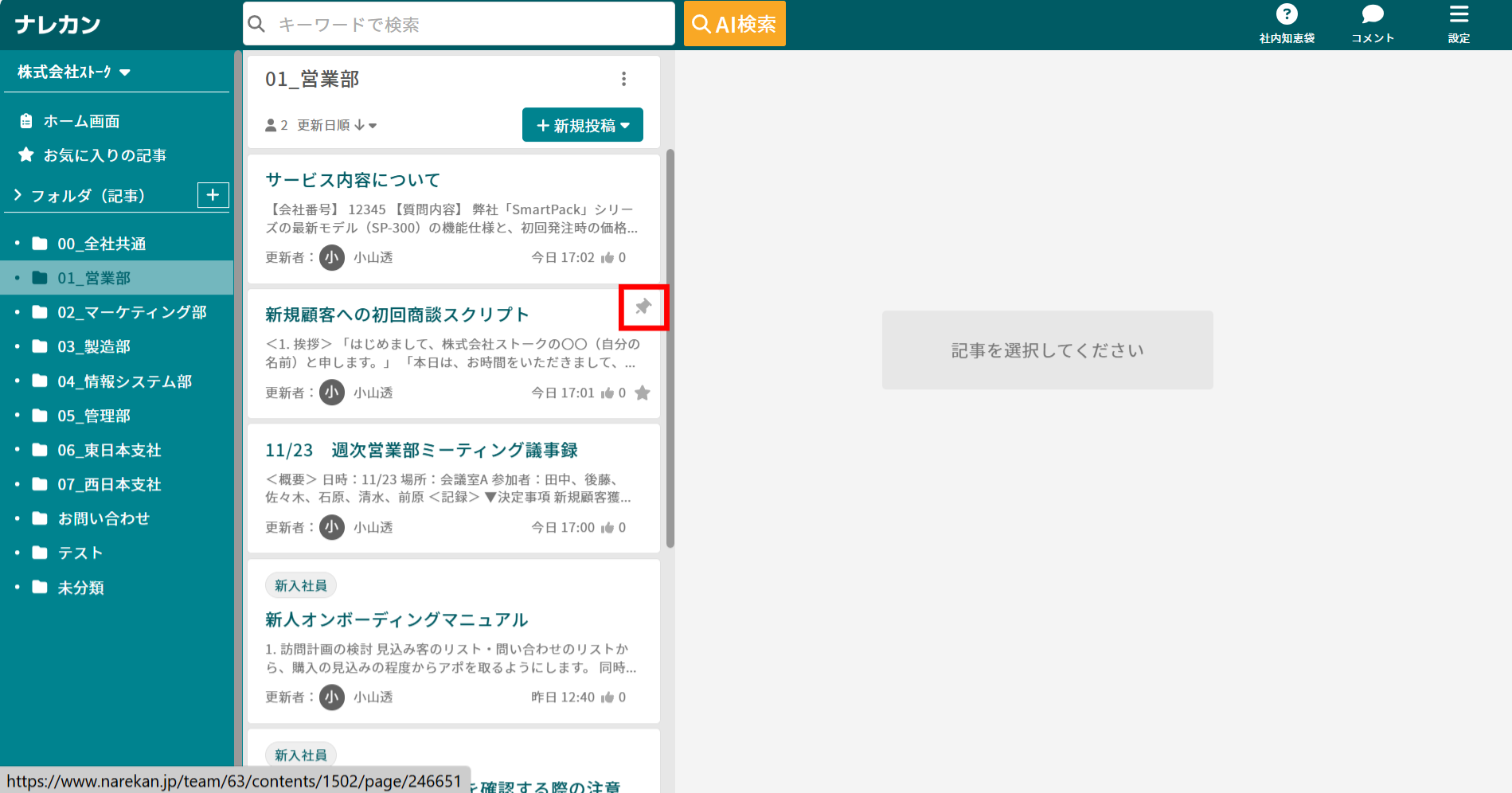
Task: Click the AI検索 button
Action: [x=733, y=23]
